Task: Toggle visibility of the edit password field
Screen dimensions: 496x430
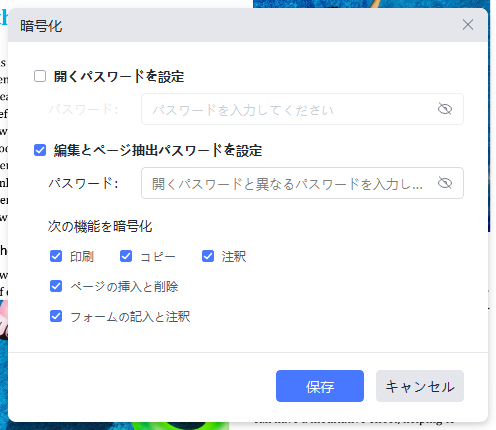Action: click(x=445, y=183)
